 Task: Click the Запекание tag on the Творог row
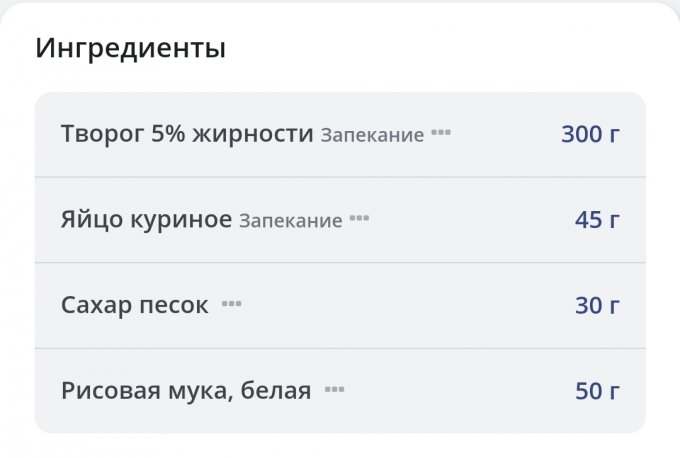pyautogui.click(x=372, y=135)
